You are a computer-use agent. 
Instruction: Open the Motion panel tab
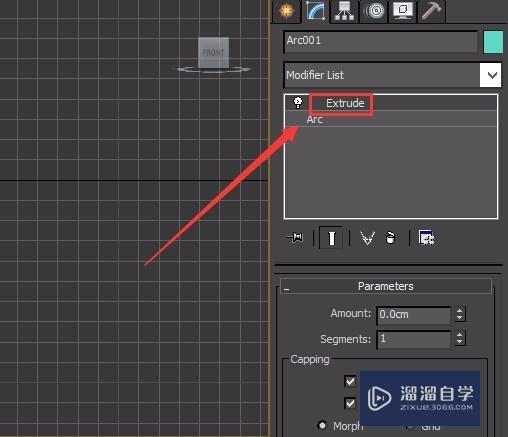click(x=375, y=11)
